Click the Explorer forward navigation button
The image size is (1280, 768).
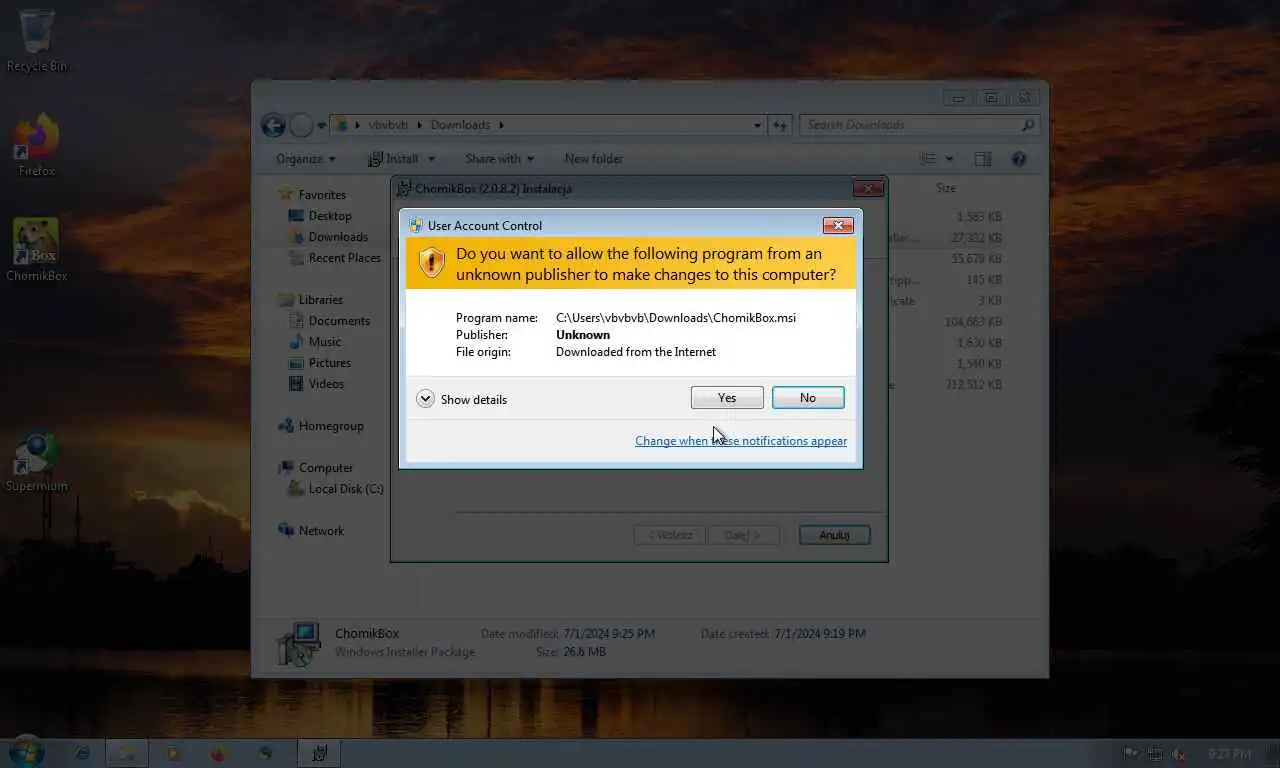pyautogui.click(x=301, y=125)
